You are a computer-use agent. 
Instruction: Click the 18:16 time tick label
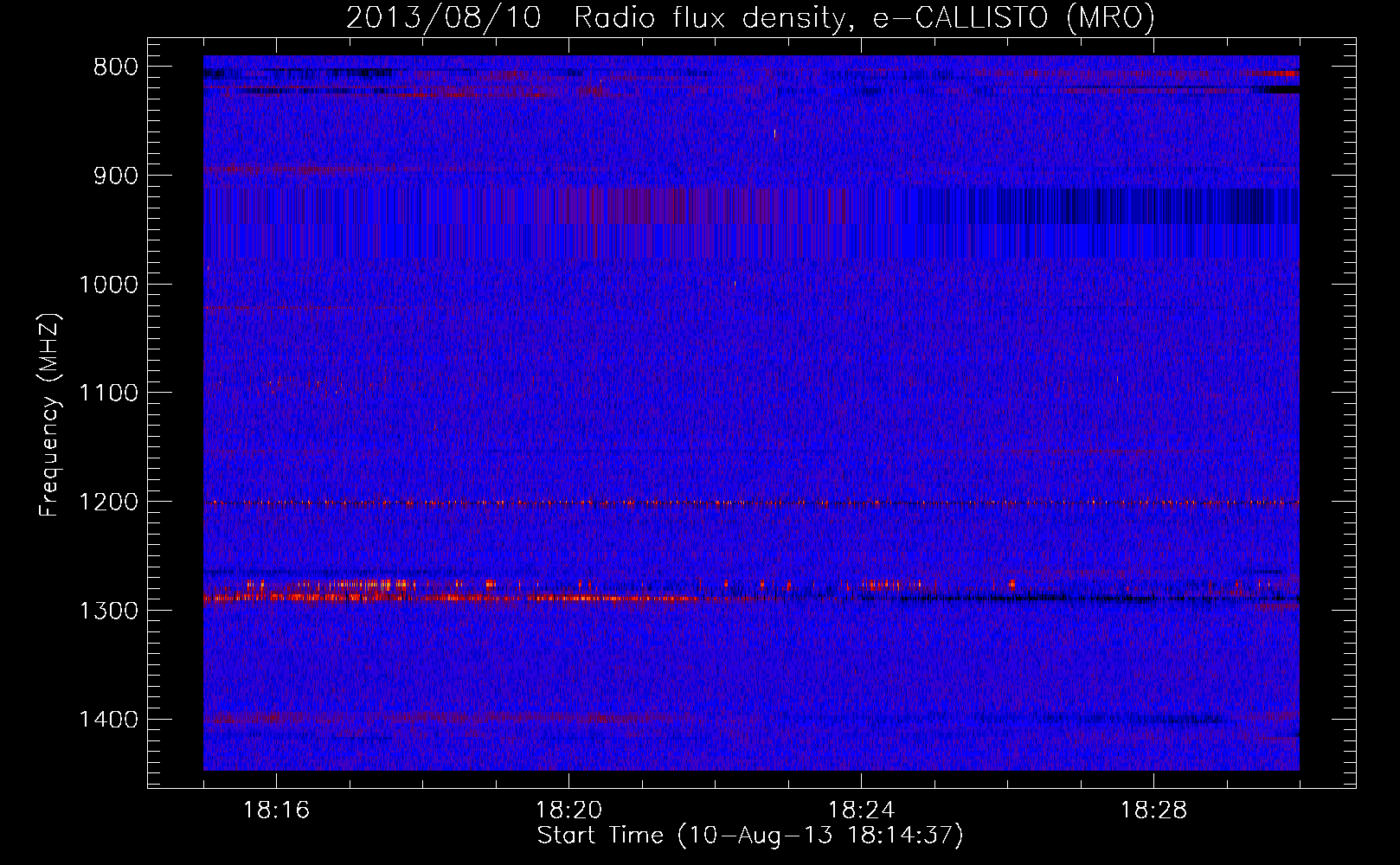(x=277, y=811)
